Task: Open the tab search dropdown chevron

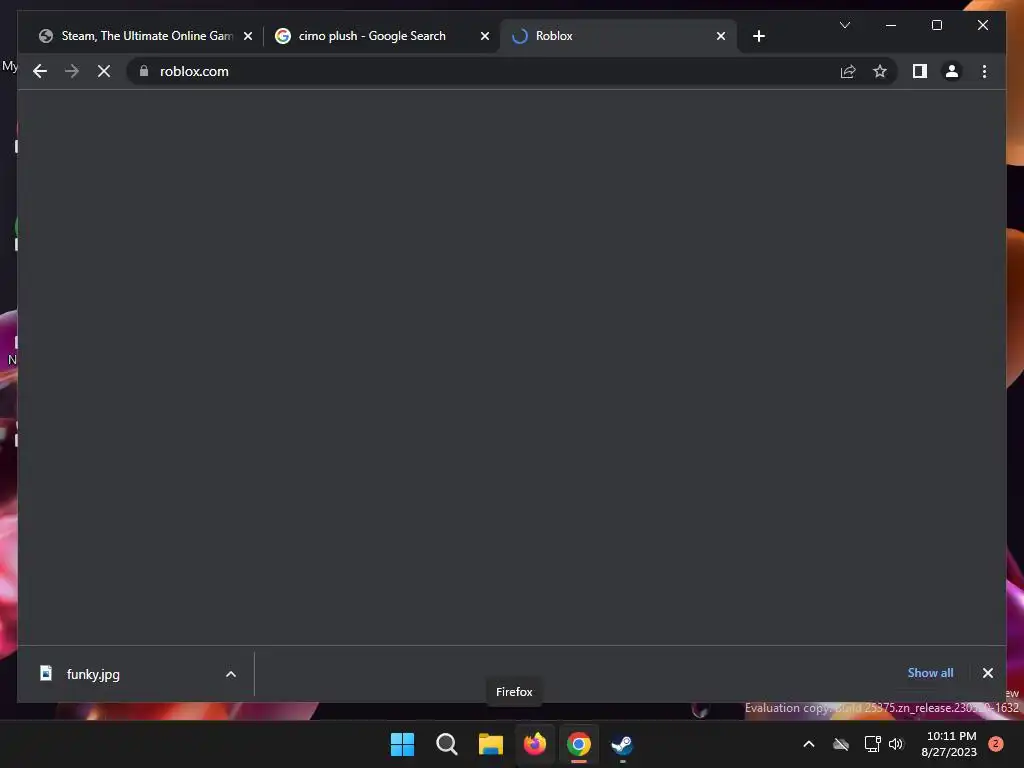Action: coord(844,25)
